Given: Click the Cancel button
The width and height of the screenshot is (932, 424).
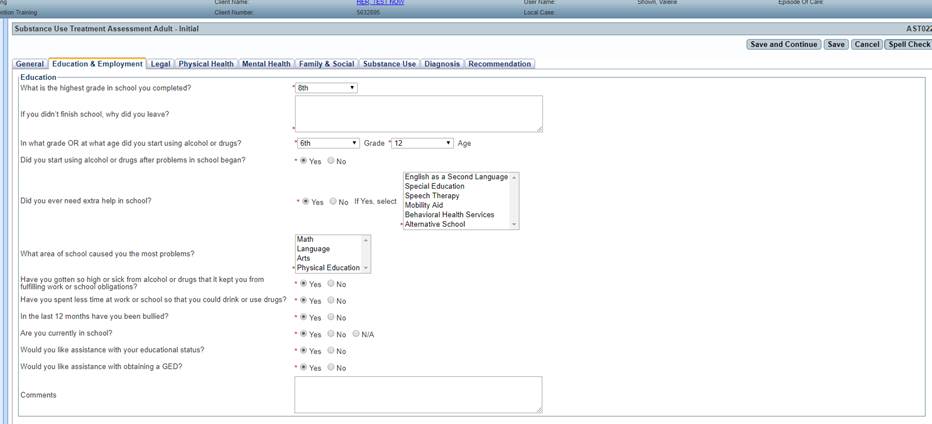Looking at the screenshot, I should [867, 44].
